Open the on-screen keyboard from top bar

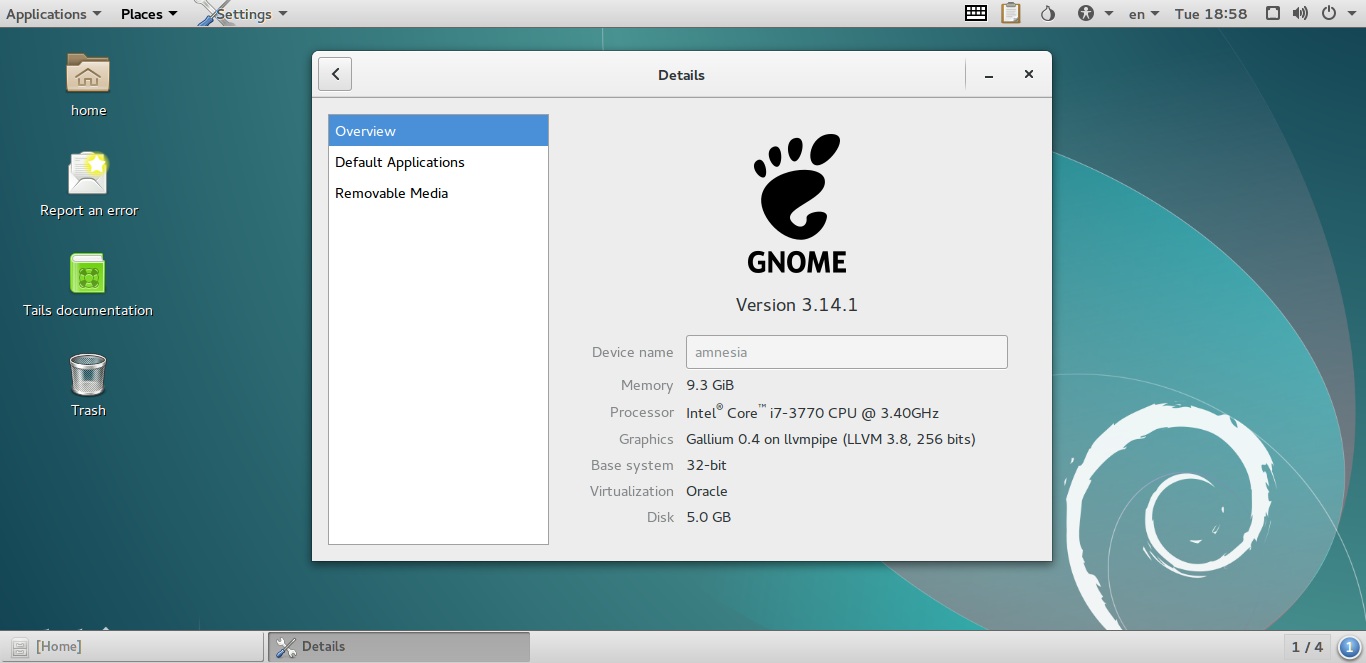click(x=976, y=14)
